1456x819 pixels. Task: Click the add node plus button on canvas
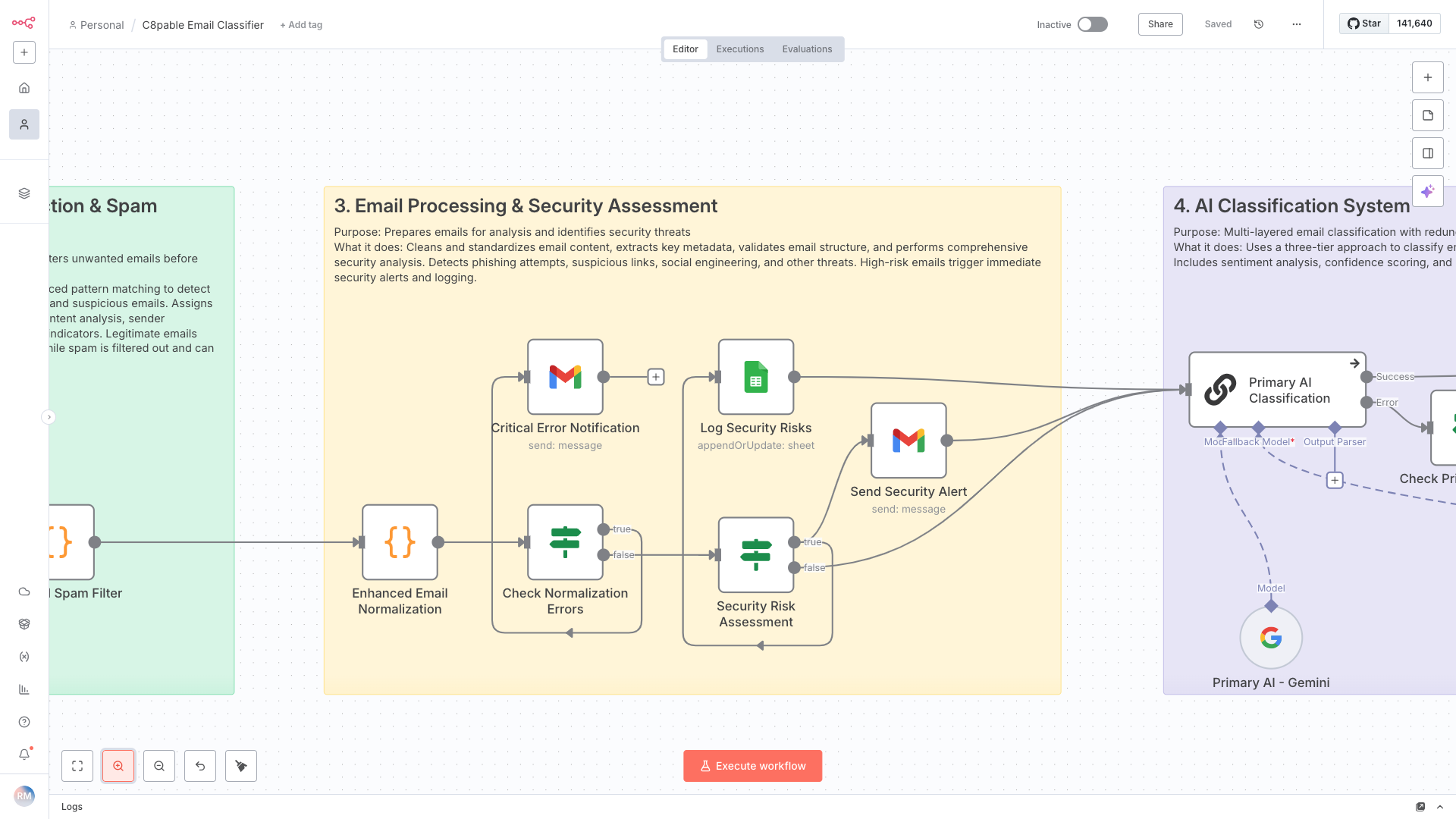pos(1428,77)
